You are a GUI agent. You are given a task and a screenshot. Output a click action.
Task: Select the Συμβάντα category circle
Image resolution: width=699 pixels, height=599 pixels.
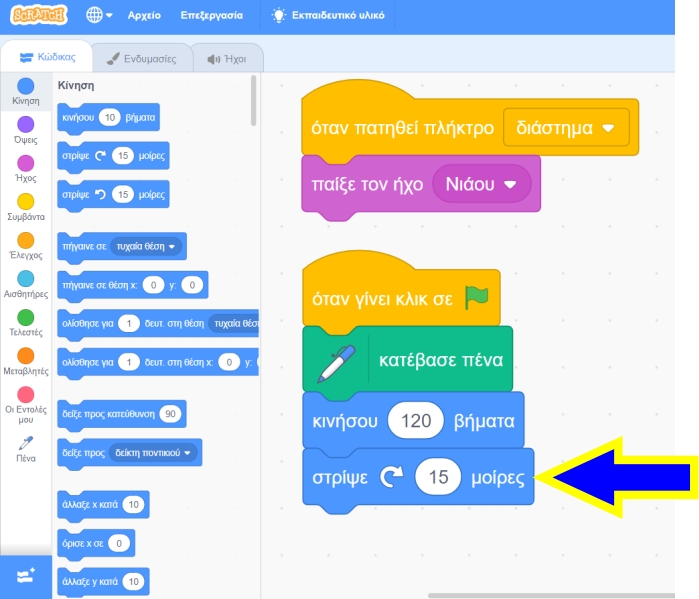25,202
